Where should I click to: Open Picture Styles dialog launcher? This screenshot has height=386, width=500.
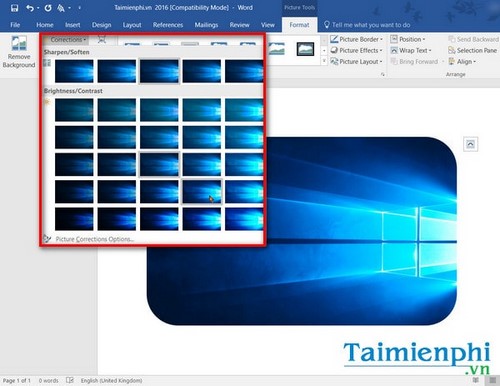click(x=383, y=74)
